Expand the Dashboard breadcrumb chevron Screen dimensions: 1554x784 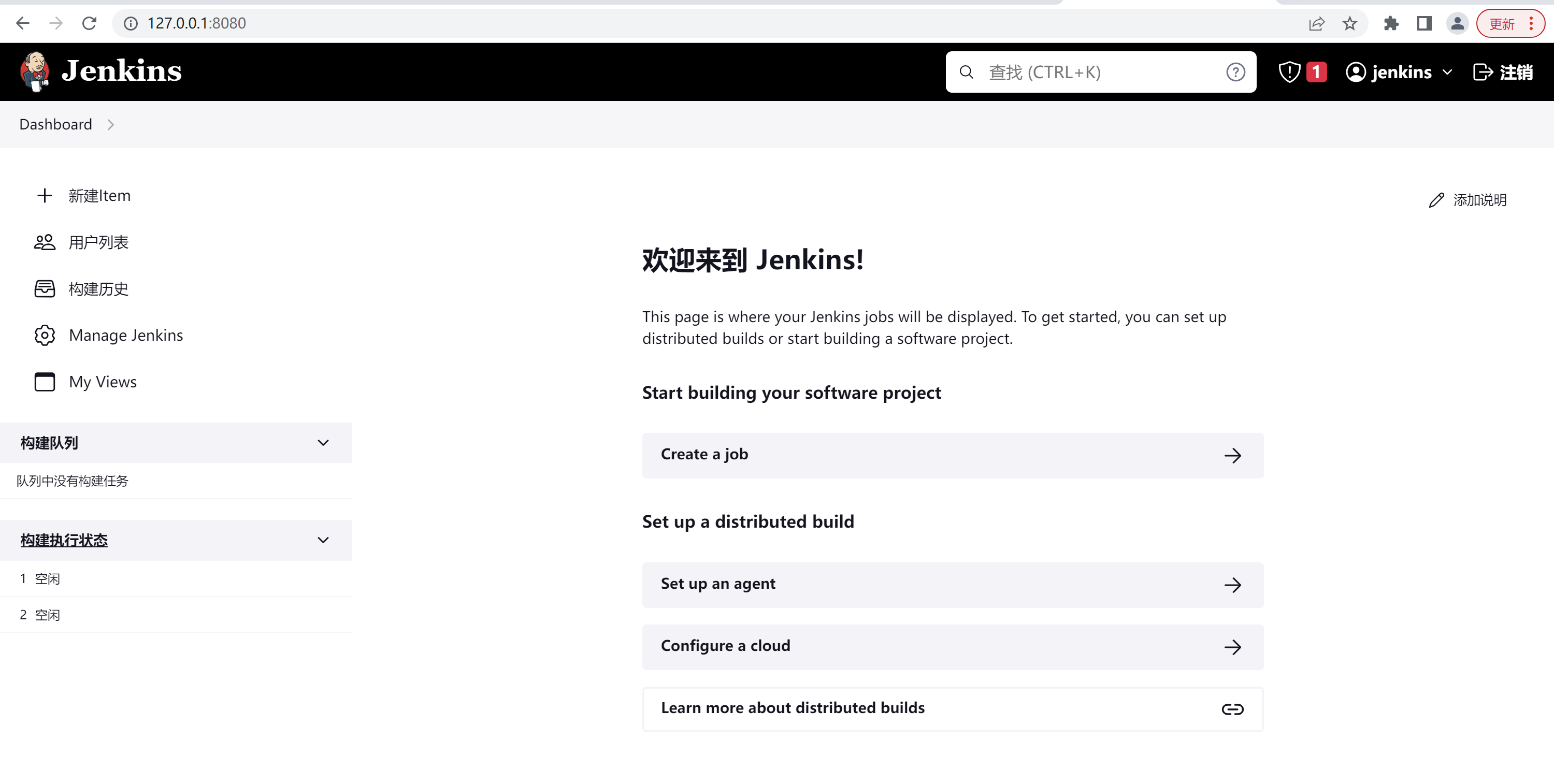(110, 125)
